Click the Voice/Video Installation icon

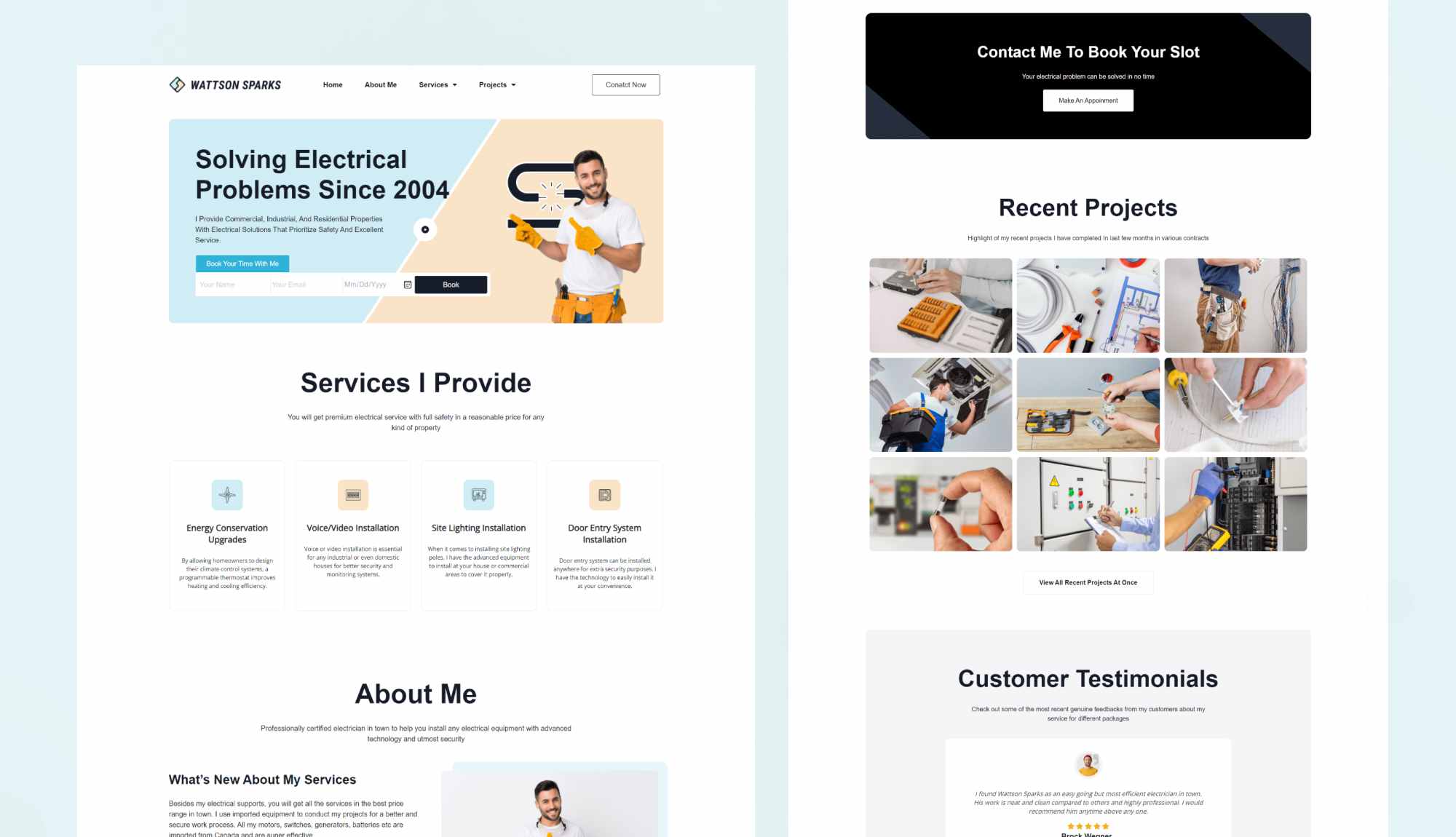(352, 494)
